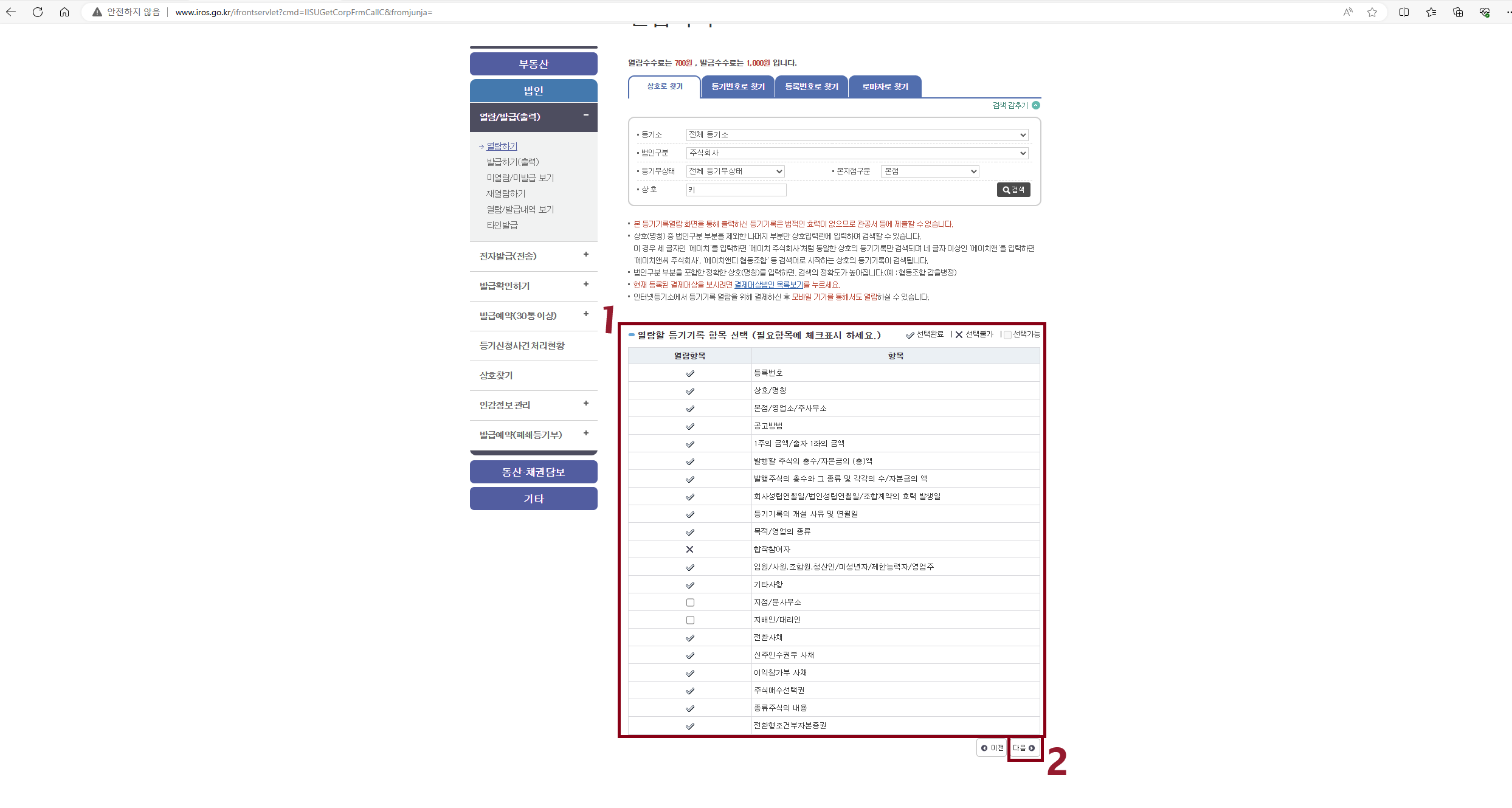Check the 지점/분사무소 checkbox

[690, 603]
